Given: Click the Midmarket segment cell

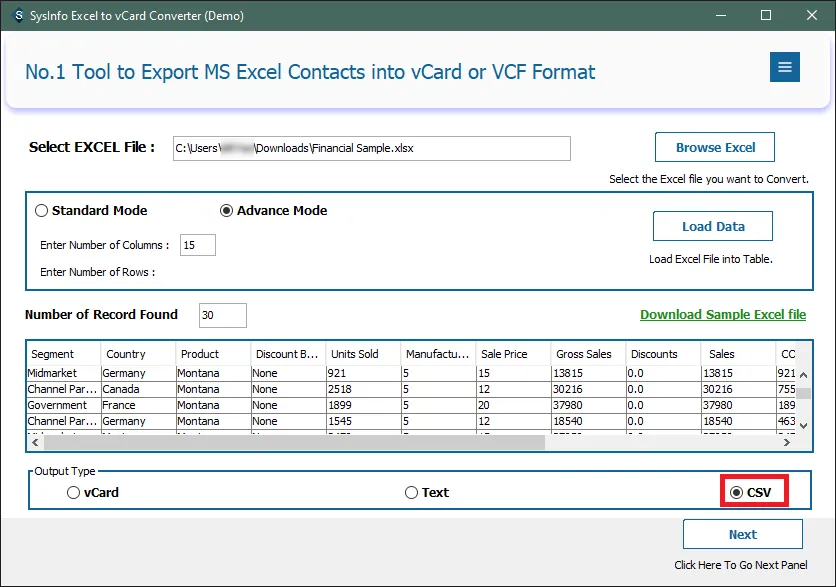Looking at the screenshot, I should click(63, 373).
